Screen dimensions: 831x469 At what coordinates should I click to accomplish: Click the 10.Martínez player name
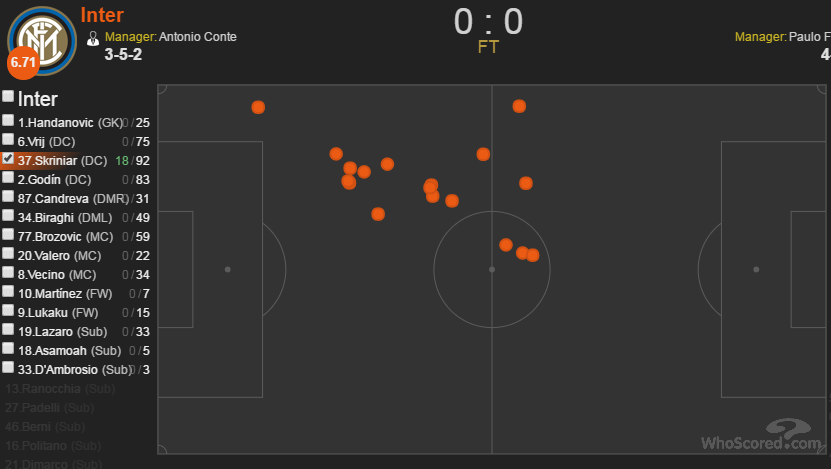coord(50,294)
